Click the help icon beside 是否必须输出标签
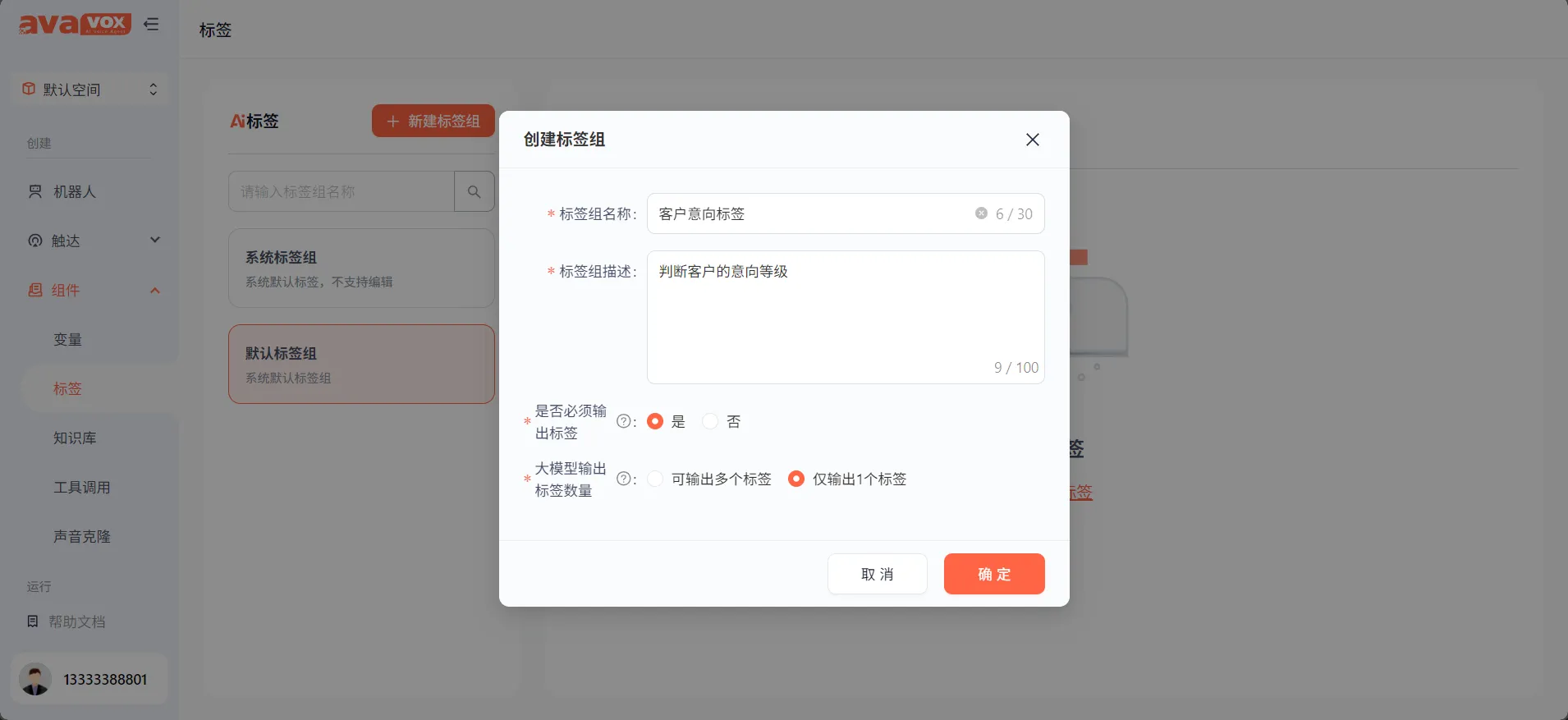Viewport: 1568px width, 720px height. [624, 421]
